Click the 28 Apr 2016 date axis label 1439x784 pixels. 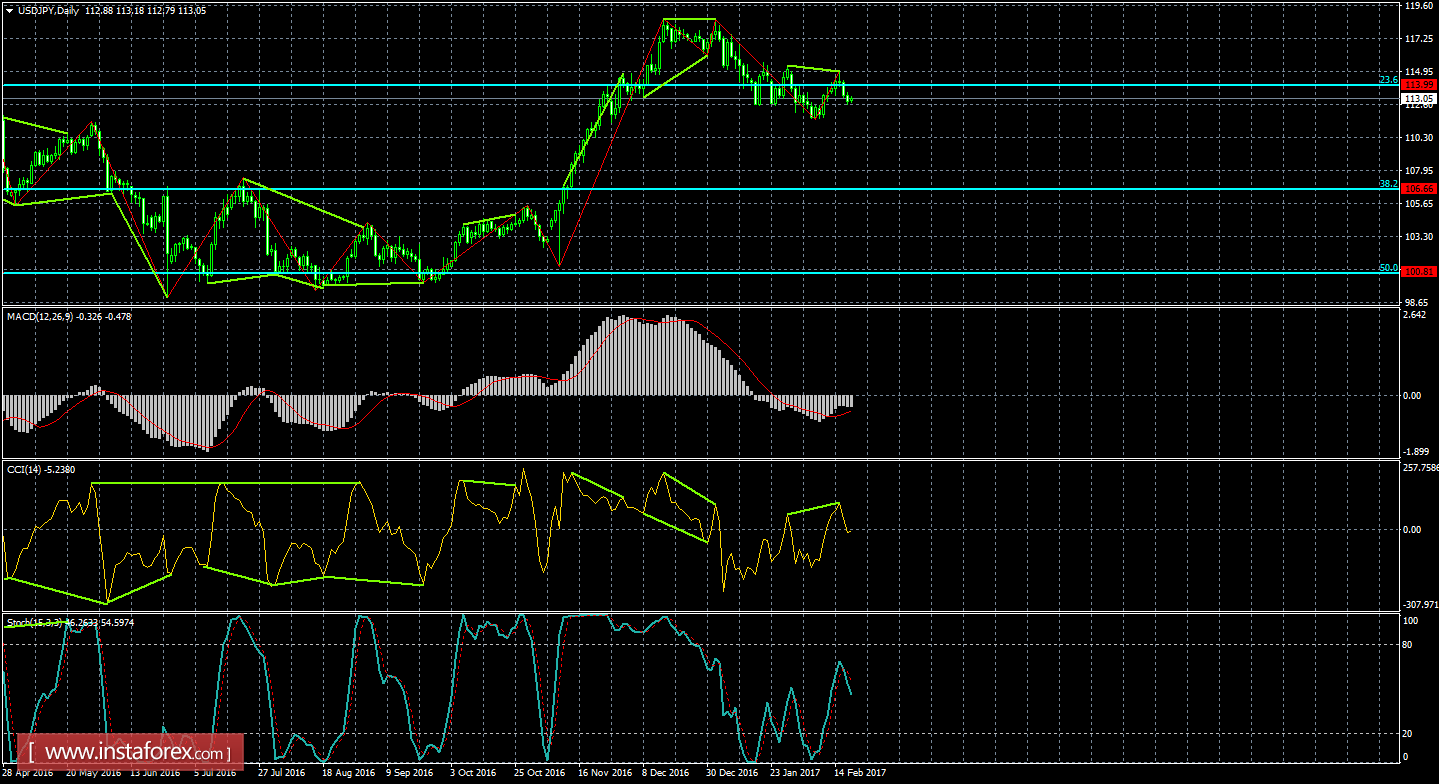point(27,771)
